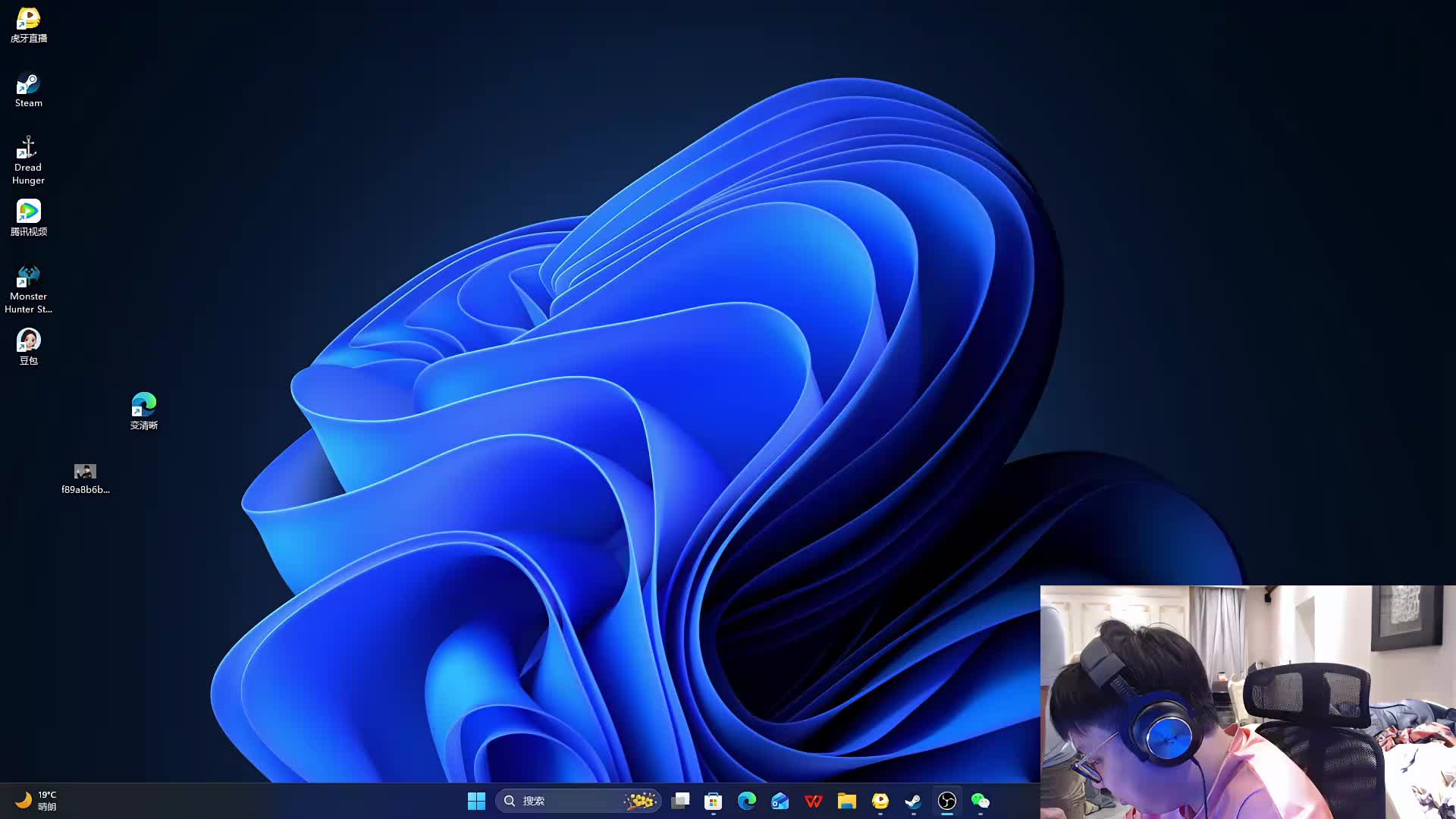This screenshot has height=819, width=1456.
Task: Open the Windows Start menu
Action: [476, 801]
